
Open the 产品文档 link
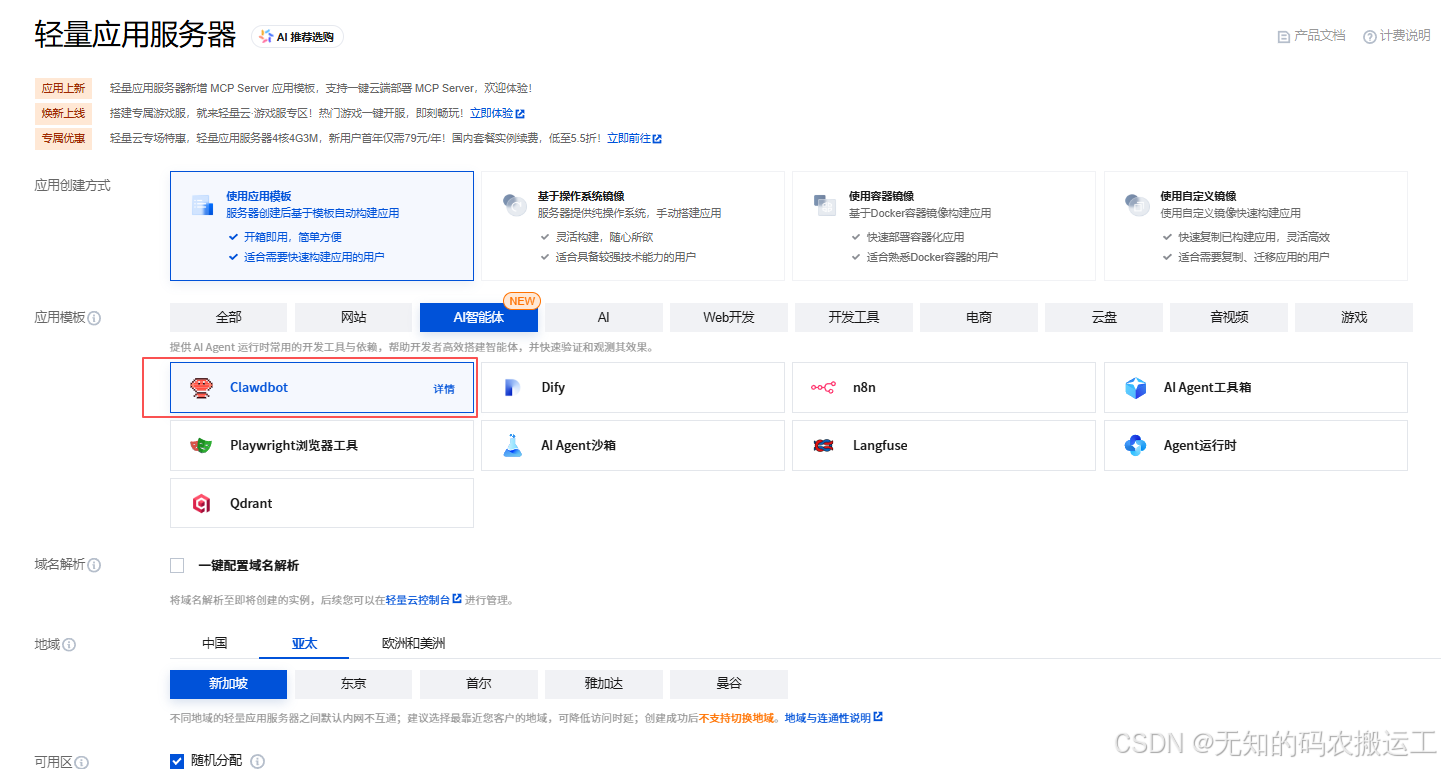point(1311,36)
